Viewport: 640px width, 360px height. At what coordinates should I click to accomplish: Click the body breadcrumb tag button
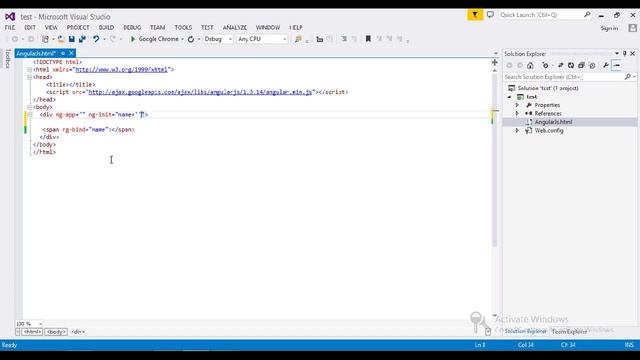point(56,332)
